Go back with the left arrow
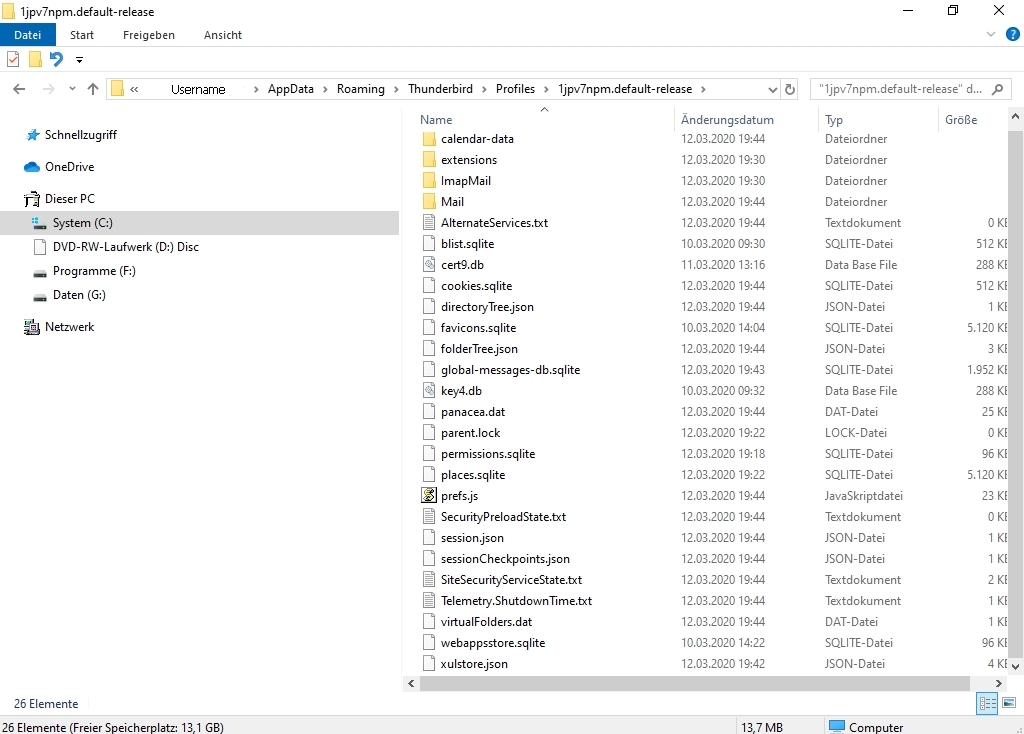This screenshot has height=734, width=1024. click(19, 89)
